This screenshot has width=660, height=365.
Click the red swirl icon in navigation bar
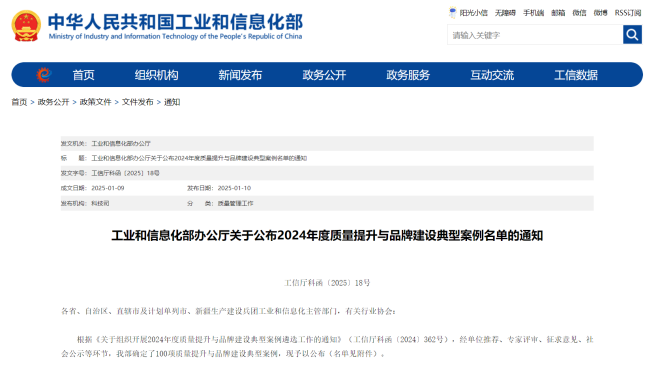click(x=44, y=75)
